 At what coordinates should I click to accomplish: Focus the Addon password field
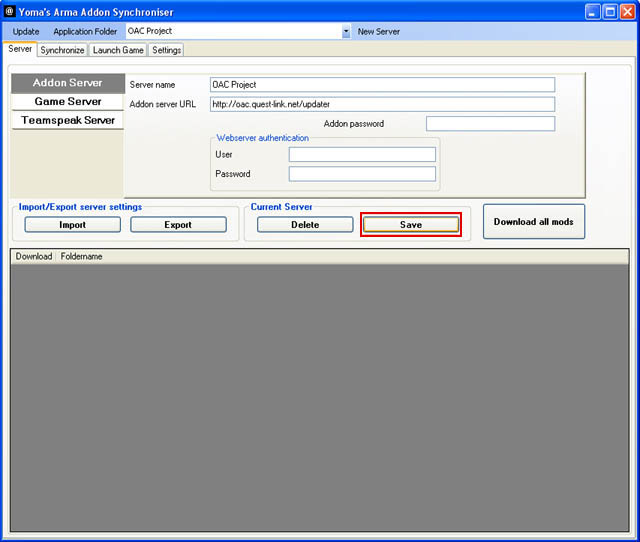click(x=490, y=124)
